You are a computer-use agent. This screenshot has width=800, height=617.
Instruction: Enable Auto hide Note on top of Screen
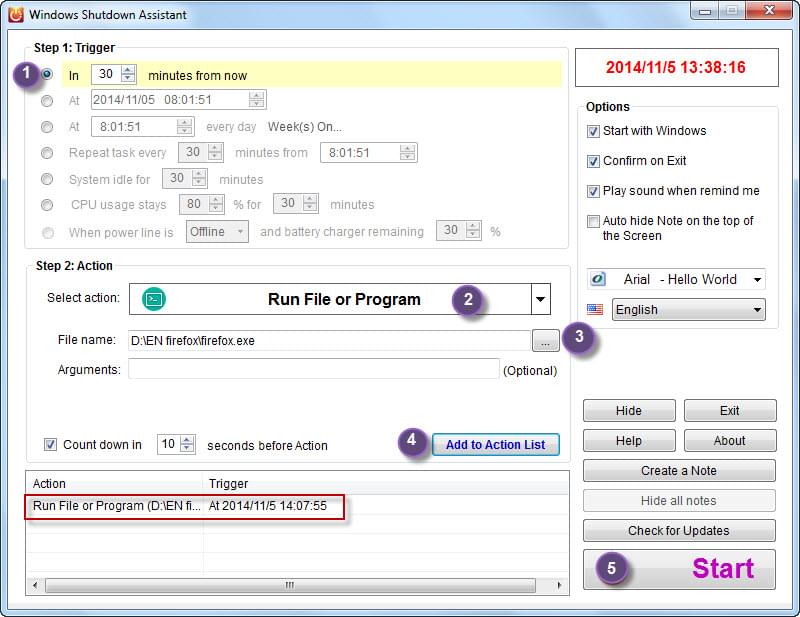pos(593,221)
